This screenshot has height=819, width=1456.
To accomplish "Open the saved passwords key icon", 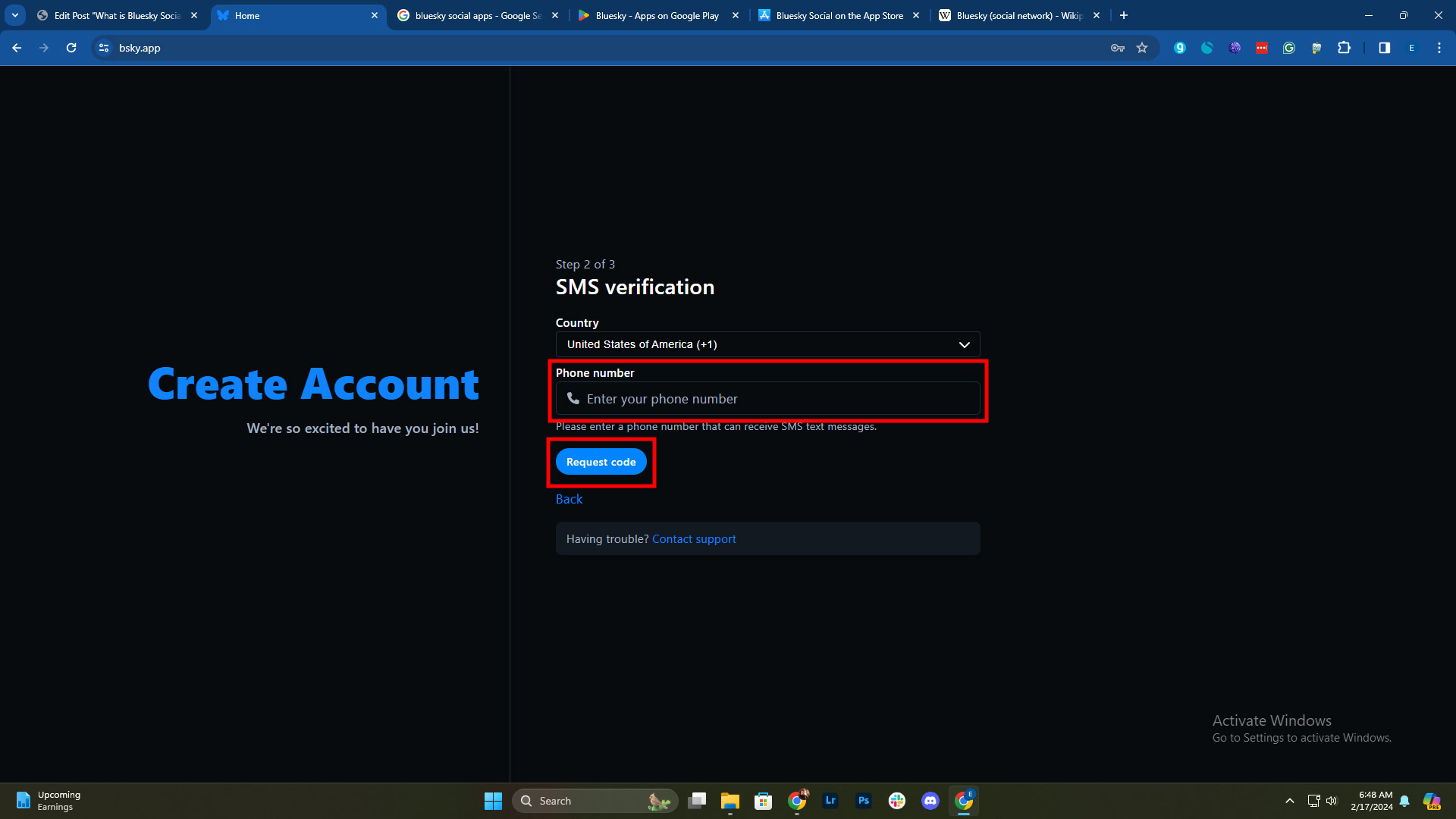I will (x=1117, y=48).
